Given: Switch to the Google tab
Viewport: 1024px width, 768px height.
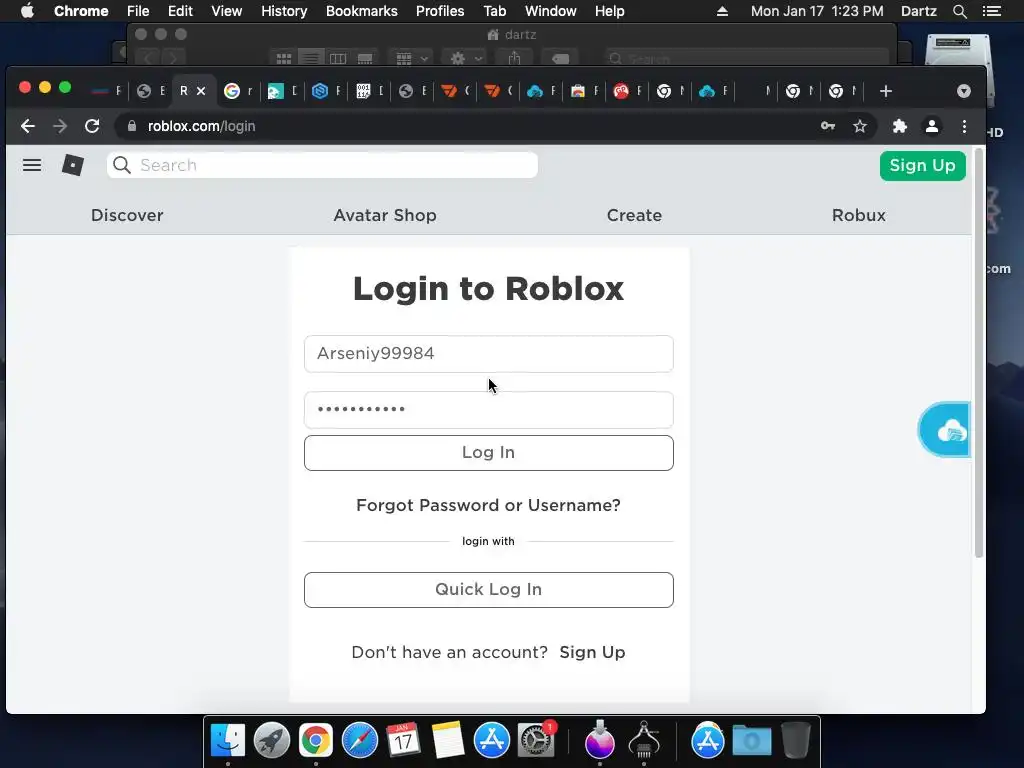Looking at the screenshot, I should coord(238,91).
